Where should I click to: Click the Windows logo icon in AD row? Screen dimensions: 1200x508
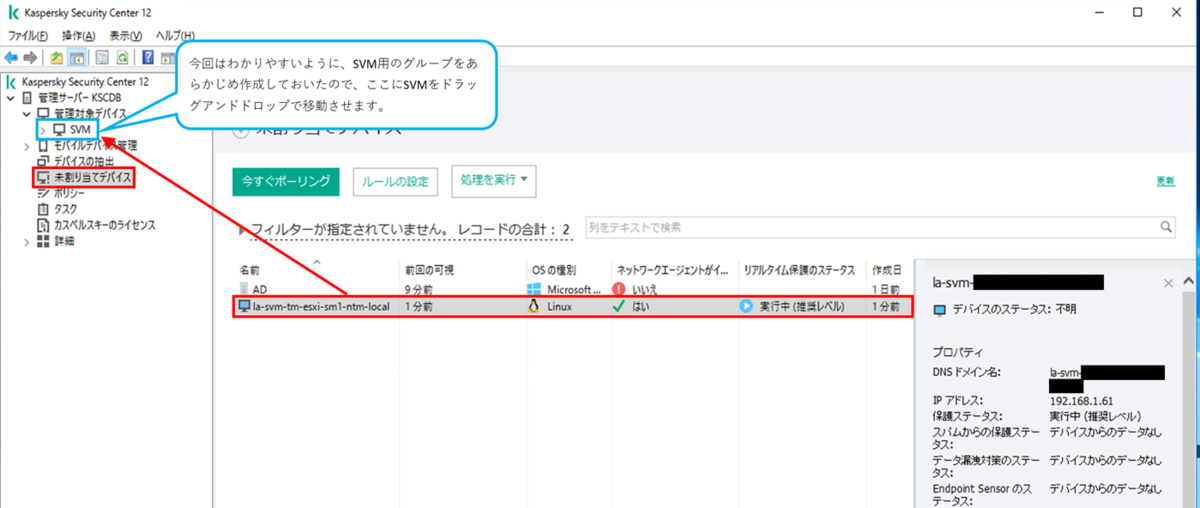tap(535, 289)
